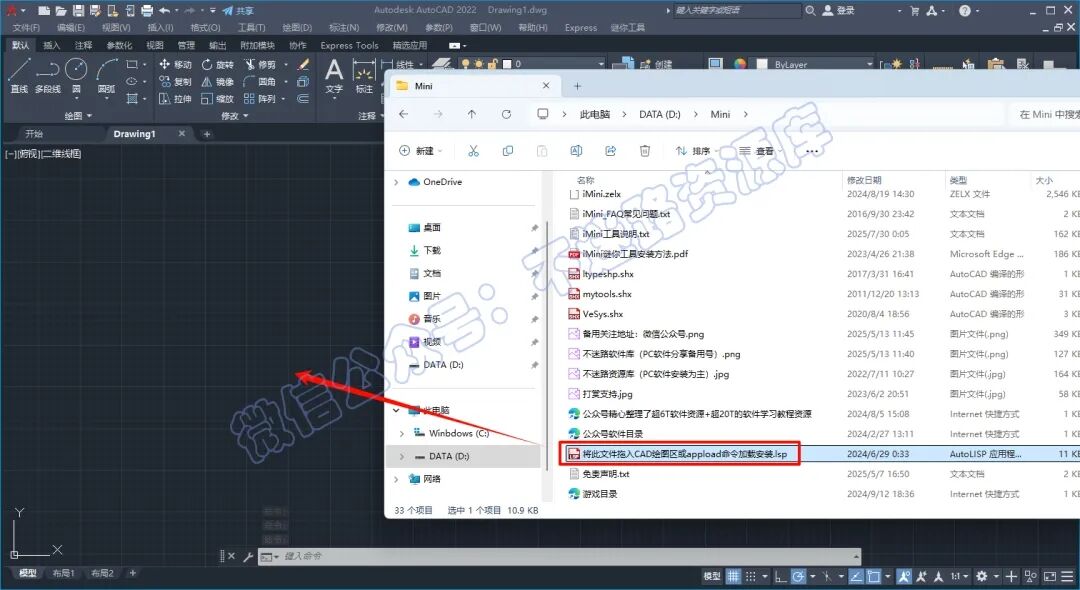The height and width of the screenshot is (590, 1080).
Task: Click the Plot (print) icon
Action: point(147,10)
